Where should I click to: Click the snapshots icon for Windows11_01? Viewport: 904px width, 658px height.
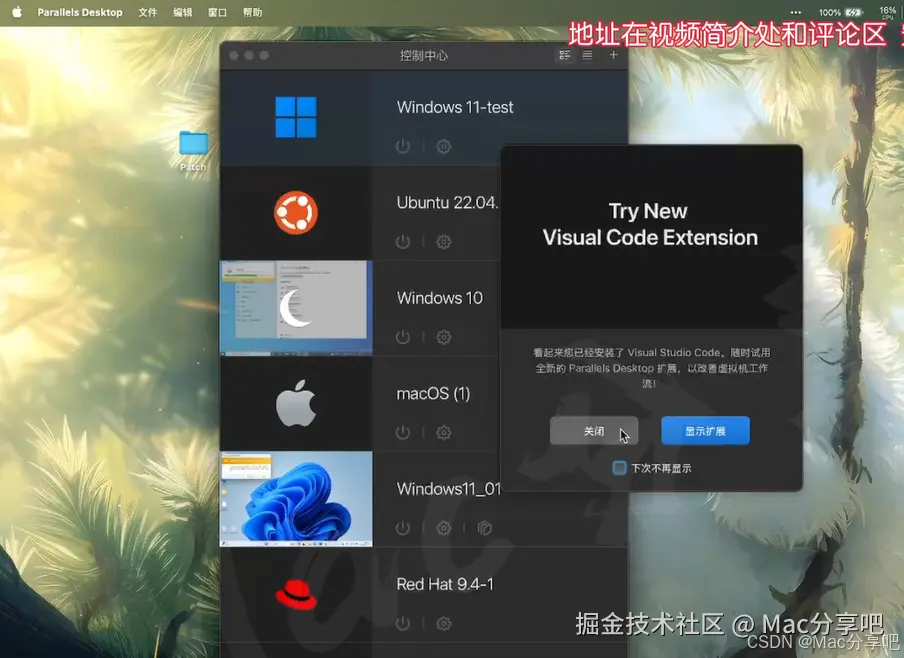point(484,528)
